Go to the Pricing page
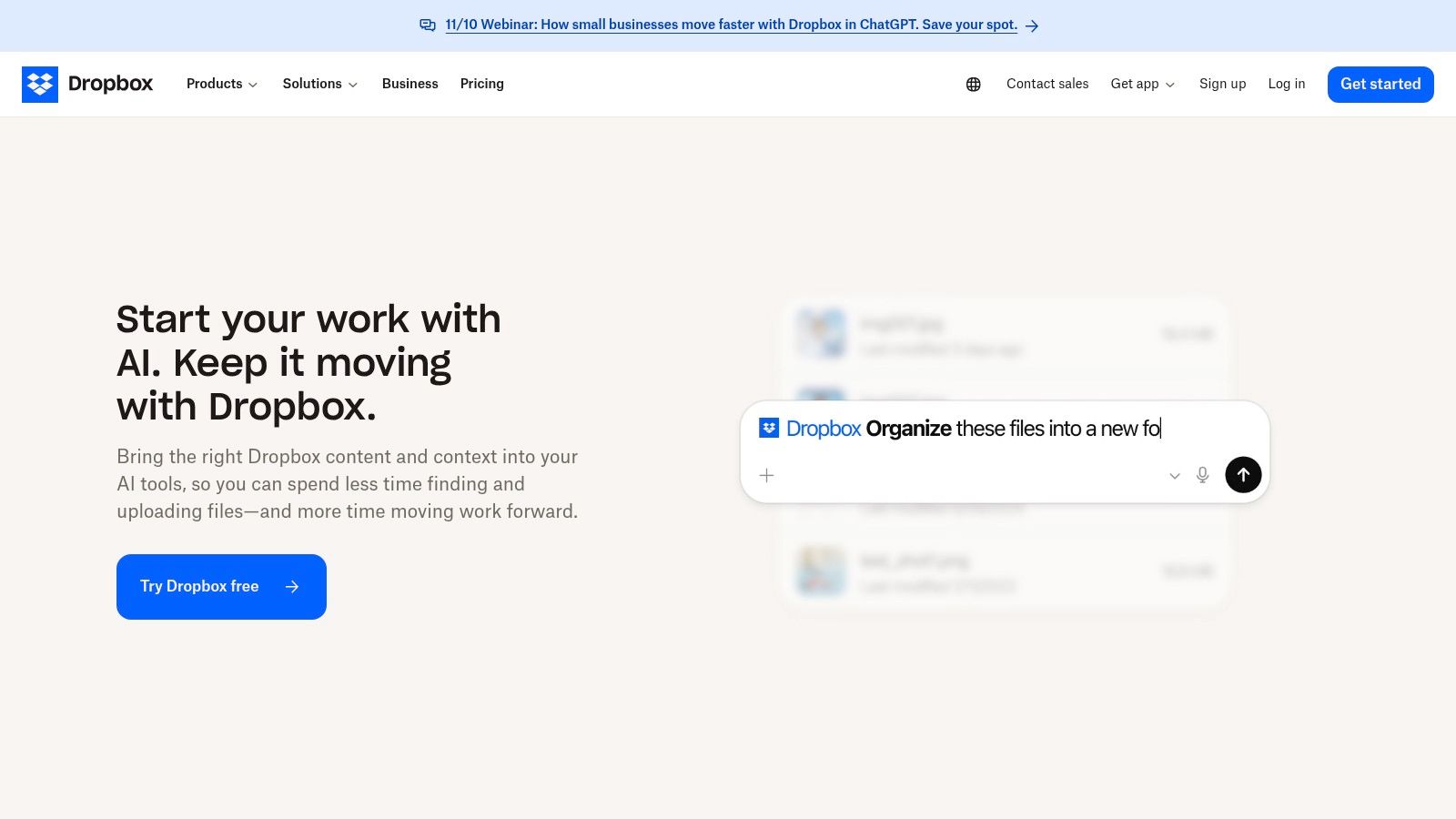This screenshot has height=819, width=1456. click(482, 84)
